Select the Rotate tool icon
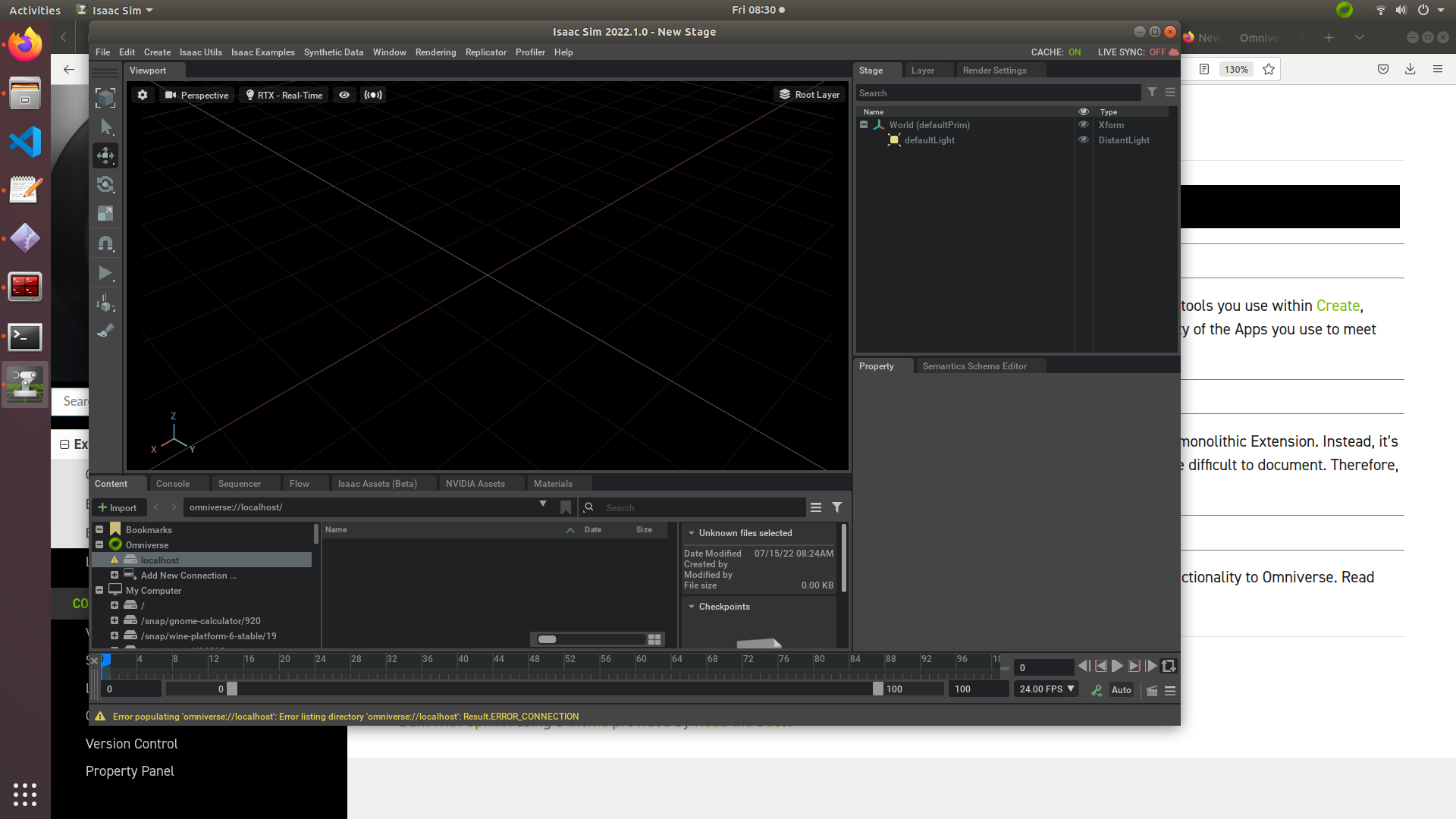This screenshot has width=1456, height=819. click(105, 184)
